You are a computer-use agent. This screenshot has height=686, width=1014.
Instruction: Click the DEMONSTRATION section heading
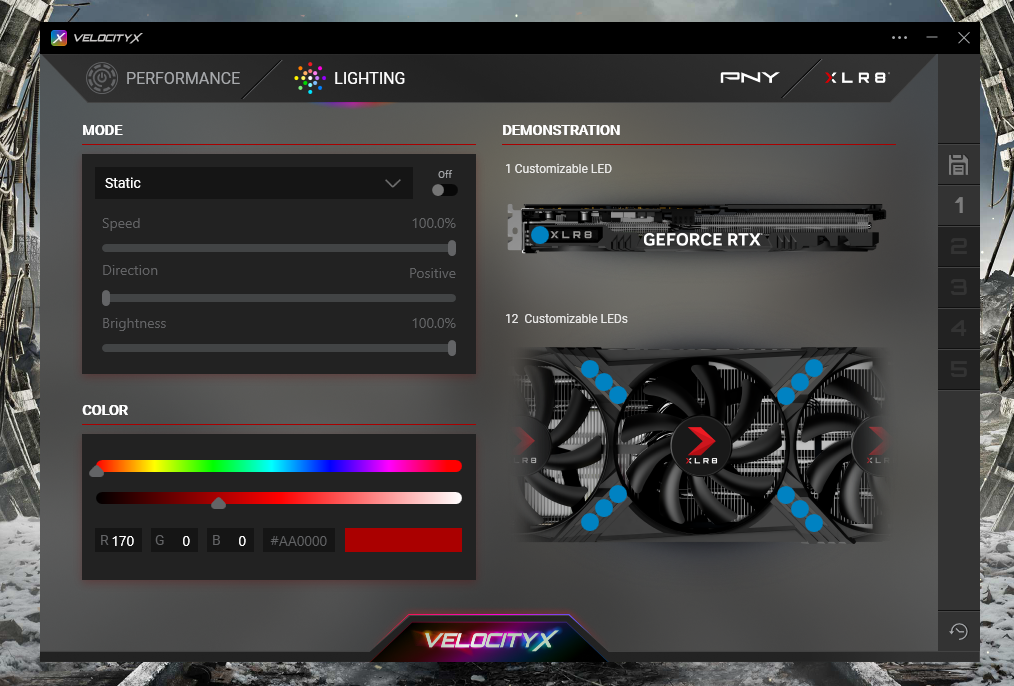561,130
